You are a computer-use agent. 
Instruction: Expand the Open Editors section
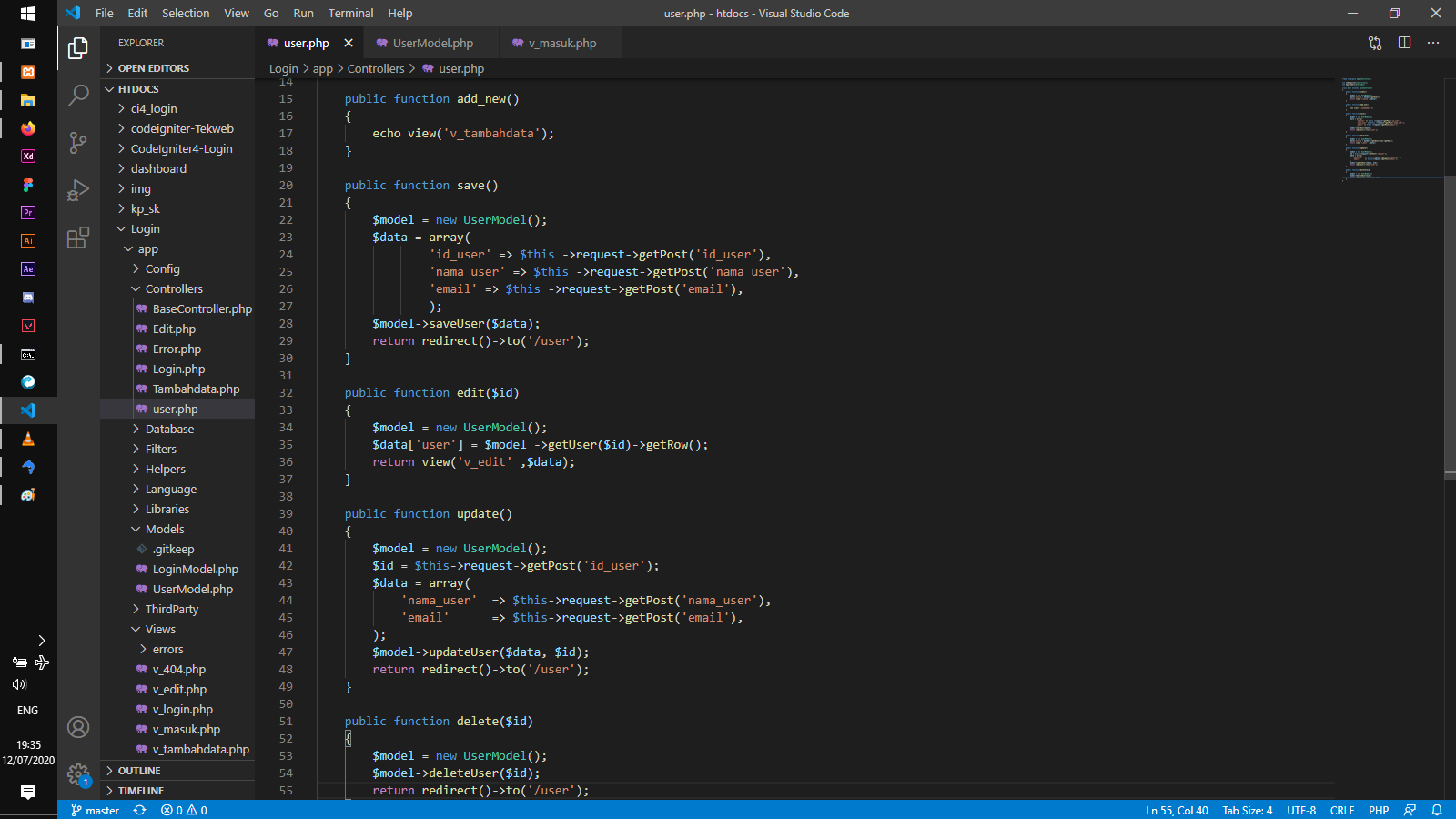tap(177, 68)
